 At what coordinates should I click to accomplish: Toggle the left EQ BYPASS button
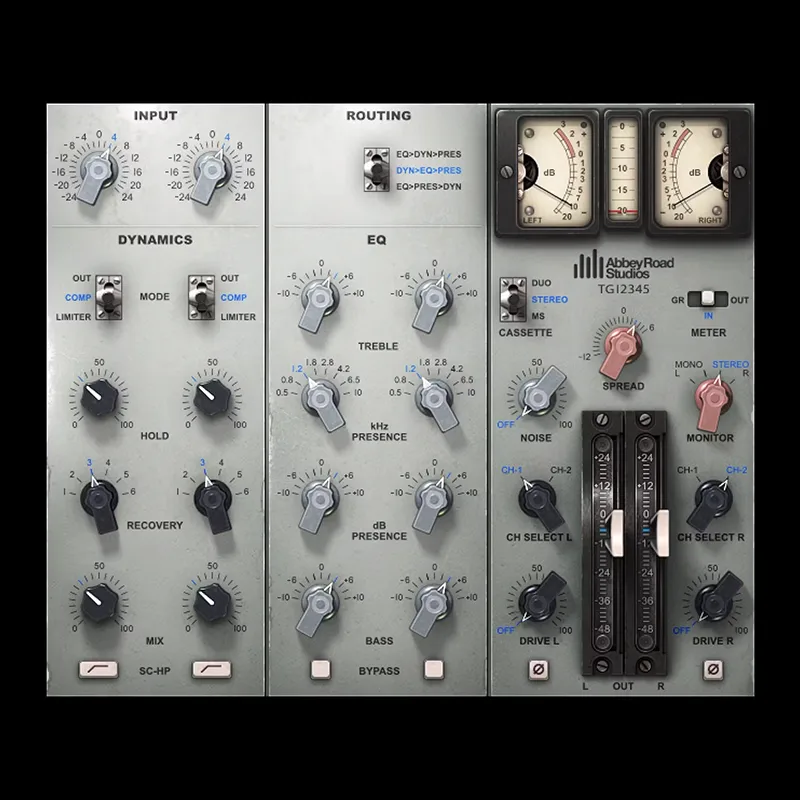[x=321, y=669]
